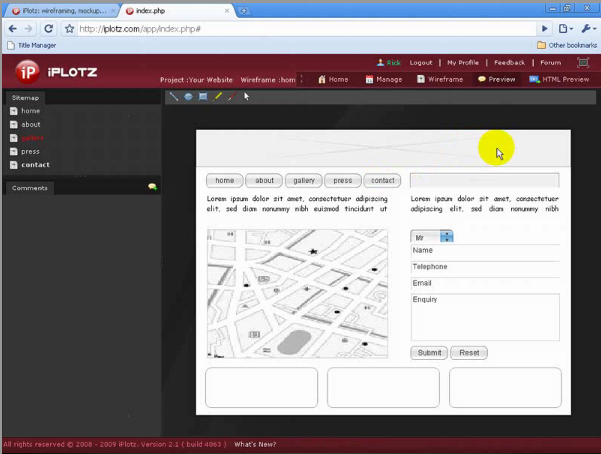601x454 pixels.
Task: Select the arrow pointer tool
Action: [x=246, y=97]
